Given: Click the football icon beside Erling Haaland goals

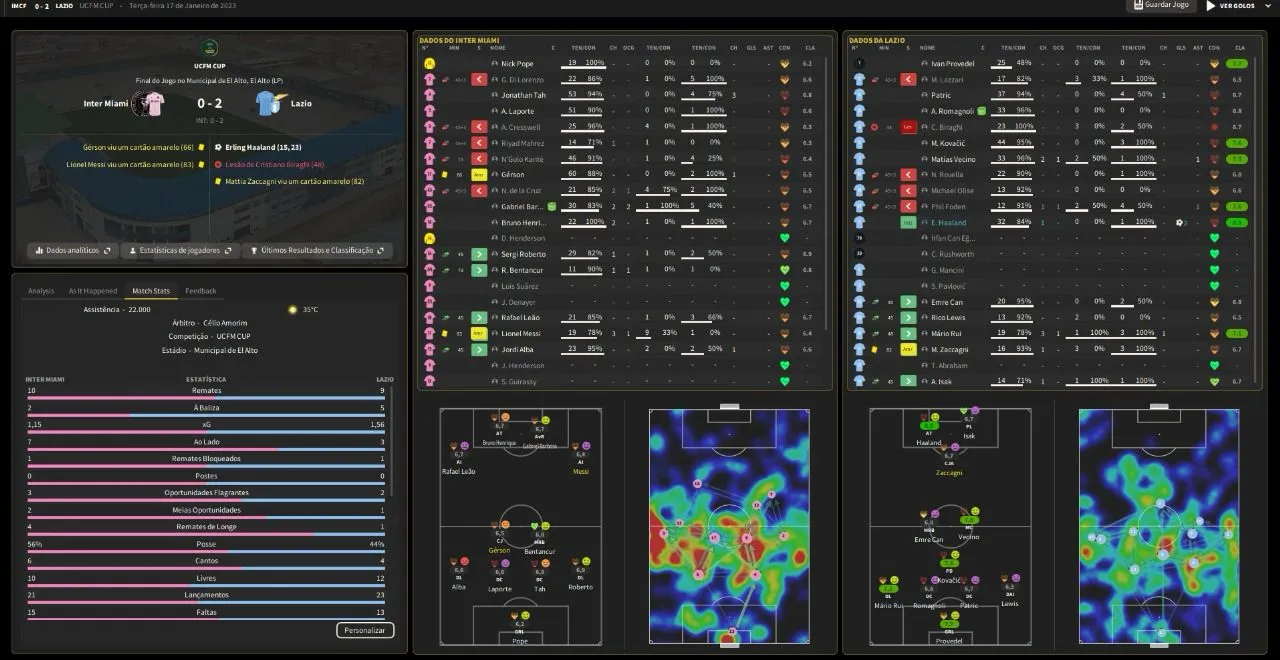Looking at the screenshot, I should tap(218, 147).
